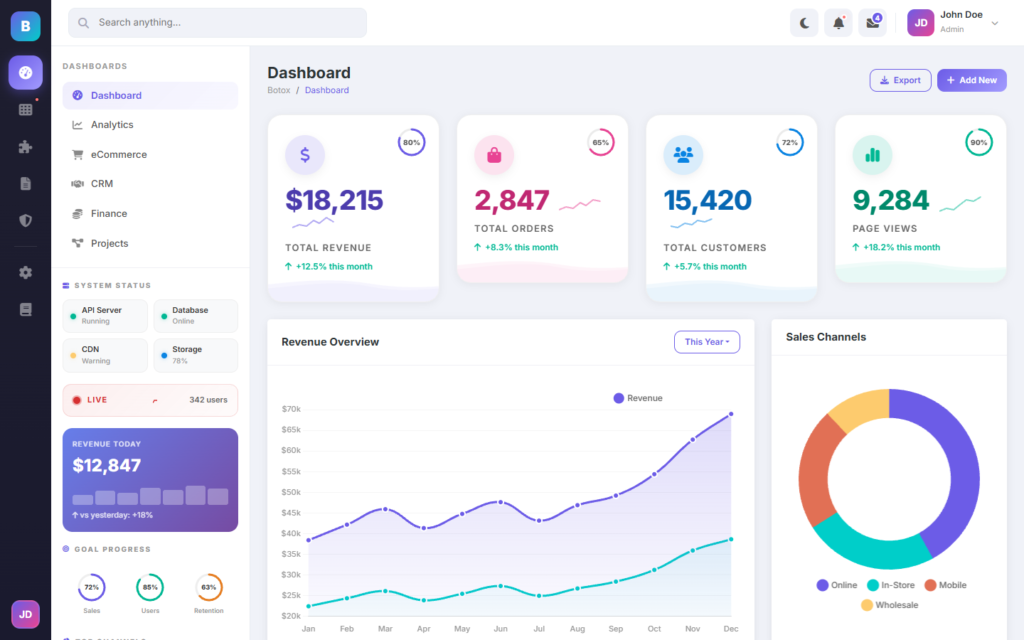This screenshot has height=640, width=1024.
Task: Toggle Mobile legend in Sales Channels
Action: pos(945,585)
